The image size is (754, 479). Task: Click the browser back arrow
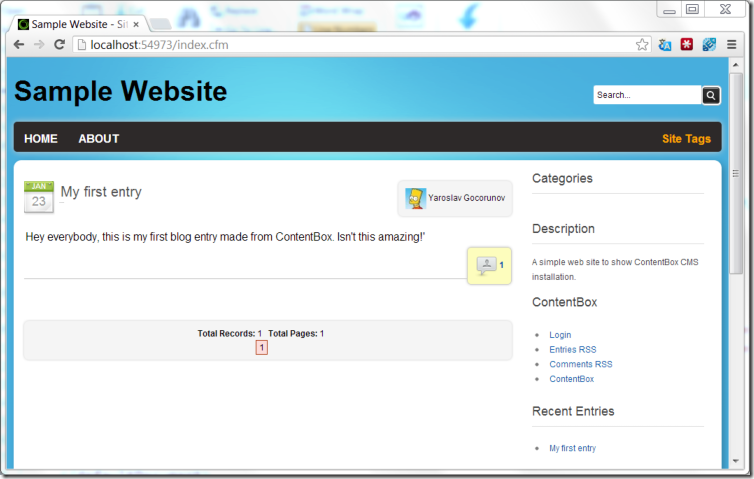(19, 45)
